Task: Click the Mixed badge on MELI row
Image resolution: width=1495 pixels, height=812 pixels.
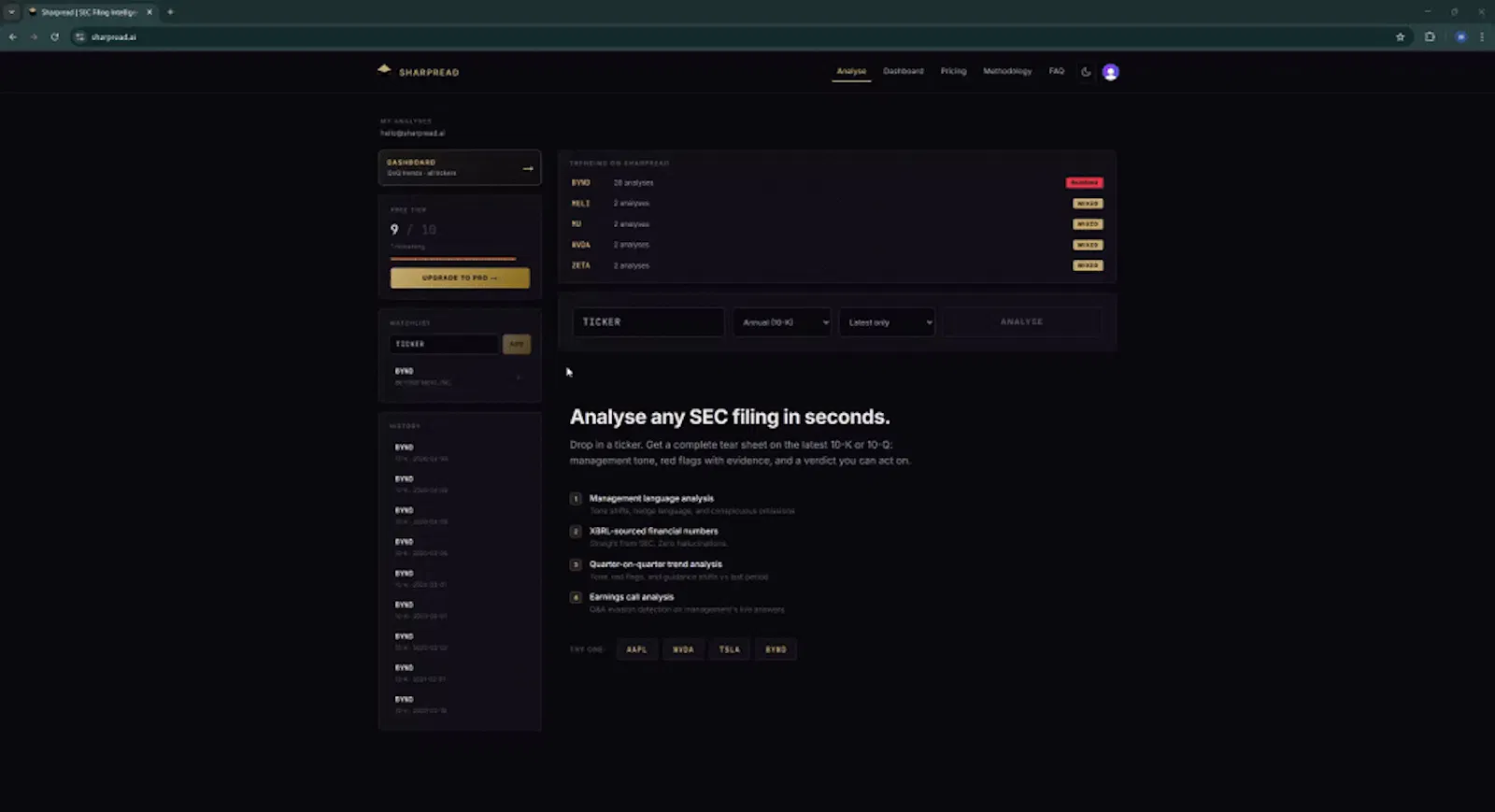Action: click(x=1088, y=204)
